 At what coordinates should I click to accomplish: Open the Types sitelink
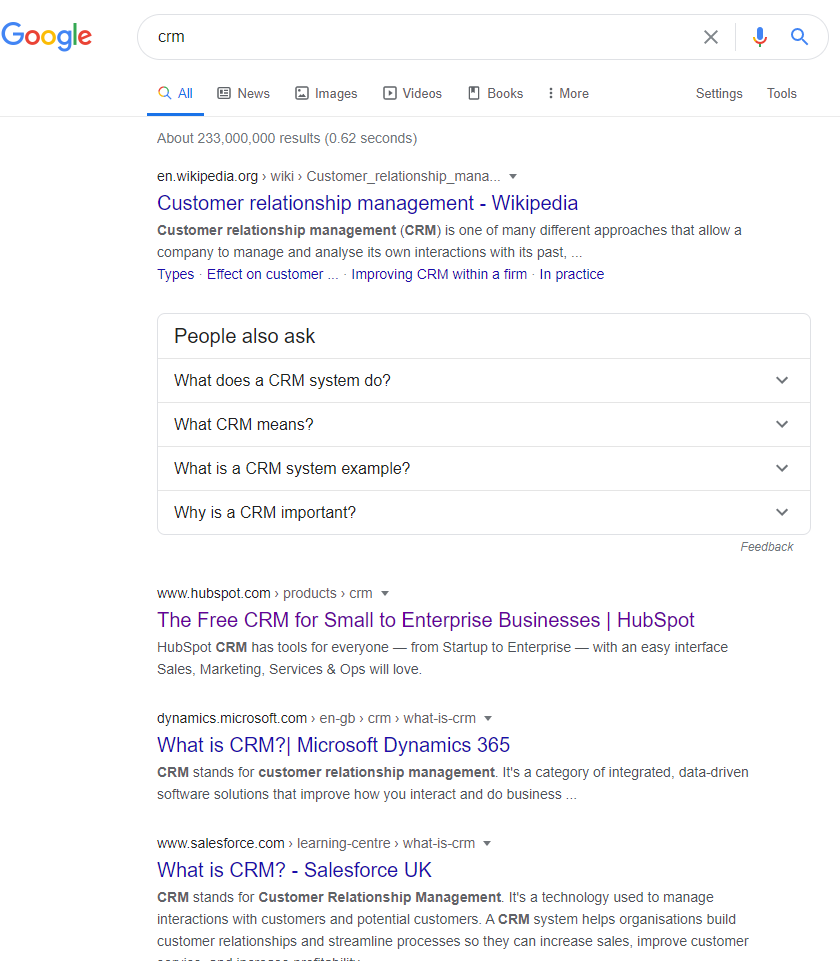[x=175, y=274]
